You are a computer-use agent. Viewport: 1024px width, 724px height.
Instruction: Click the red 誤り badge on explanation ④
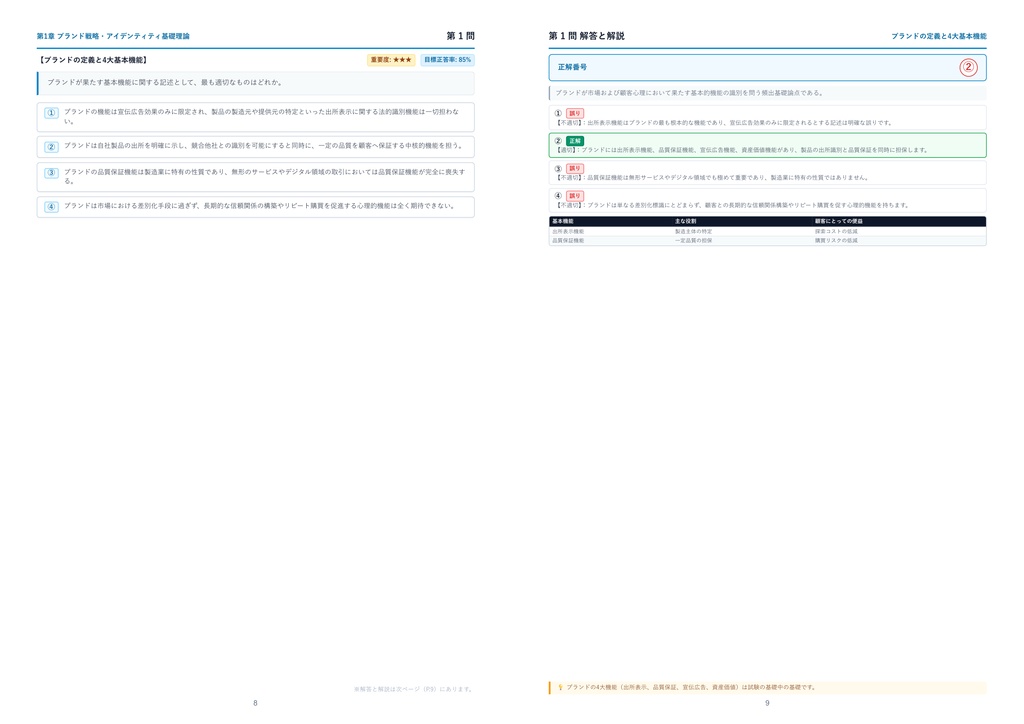[575, 196]
